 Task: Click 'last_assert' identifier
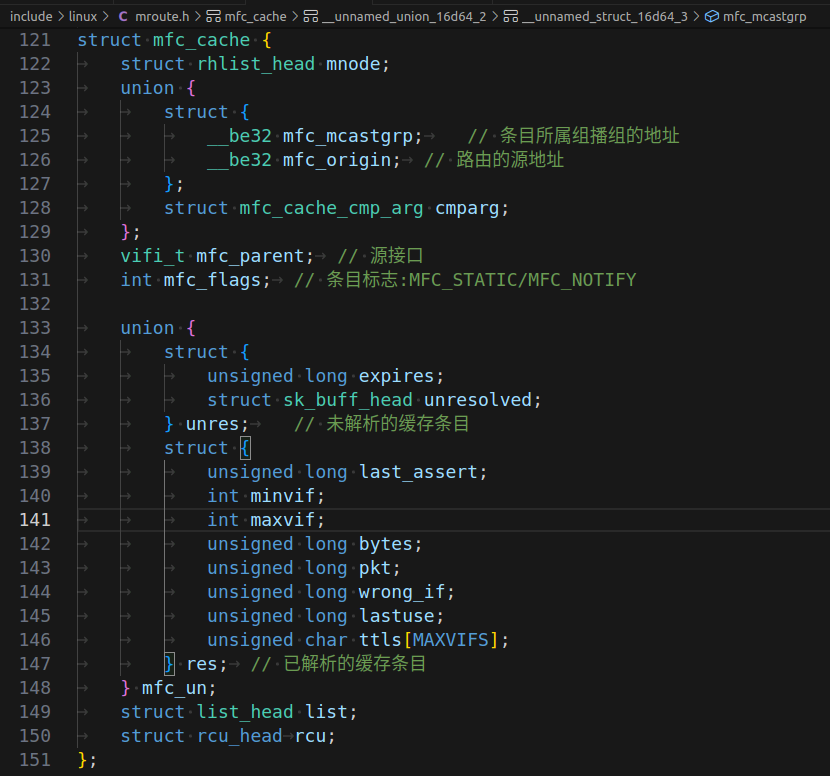418,472
